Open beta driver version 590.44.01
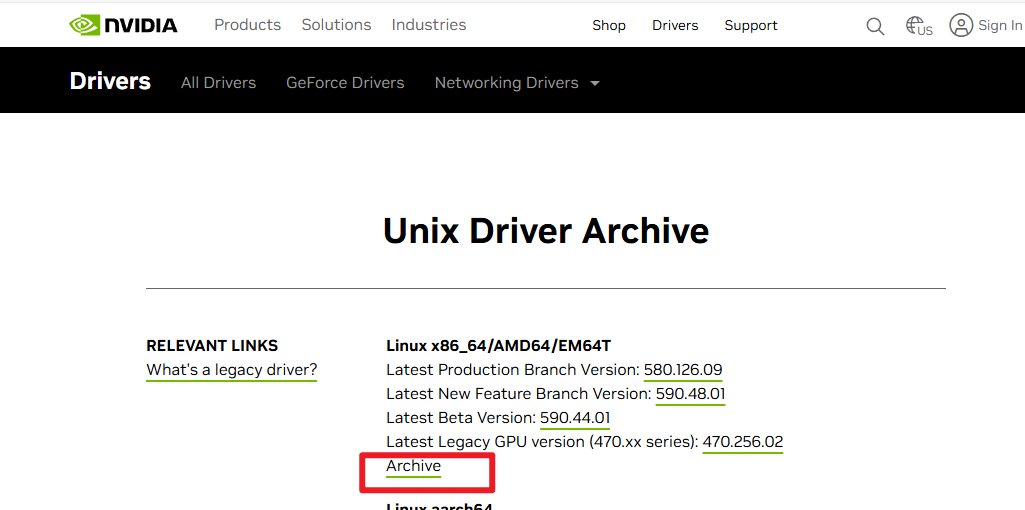The image size is (1025, 510). (x=575, y=417)
